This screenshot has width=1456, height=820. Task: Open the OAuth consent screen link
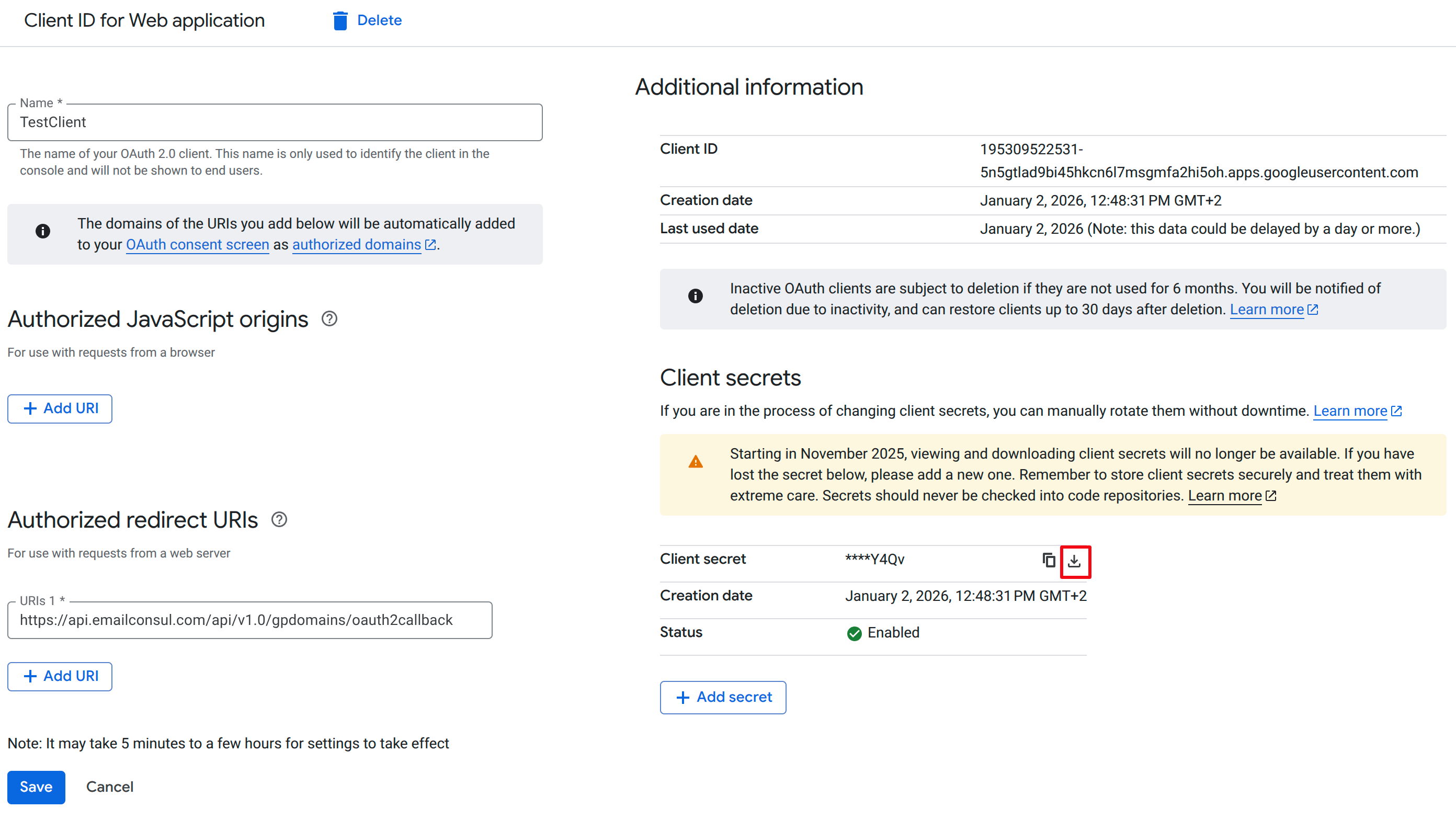tap(197, 244)
